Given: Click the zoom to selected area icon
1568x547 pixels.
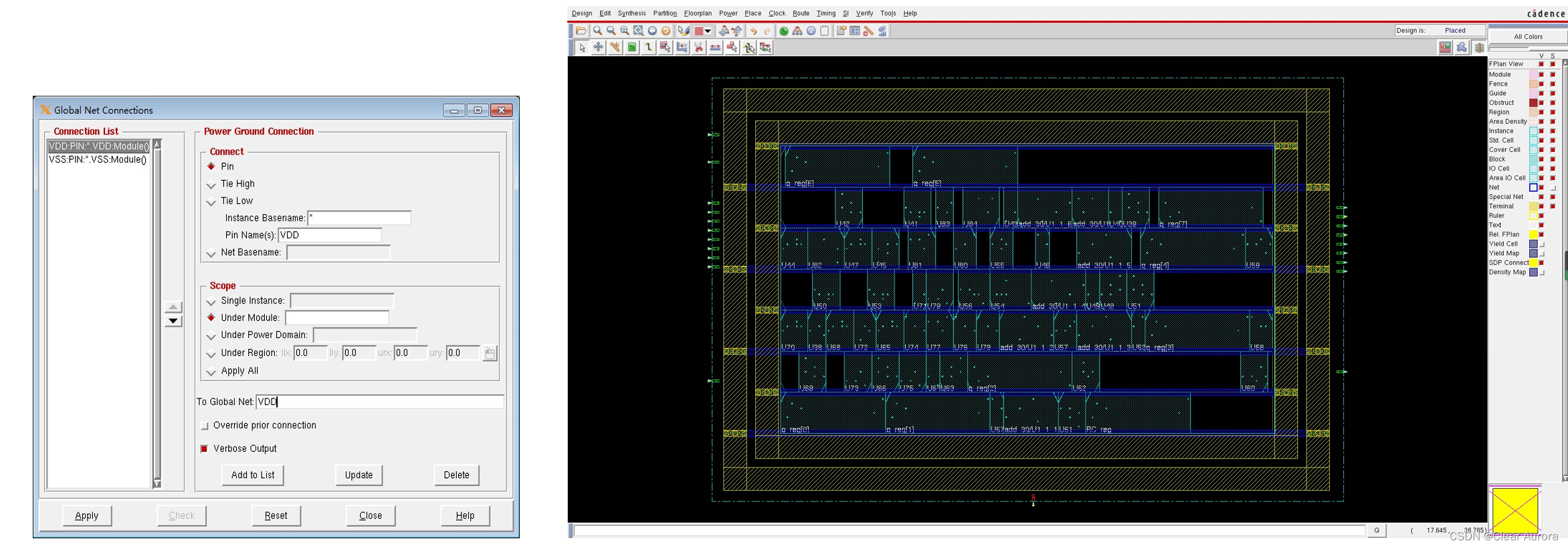Looking at the screenshot, I should point(638,31).
